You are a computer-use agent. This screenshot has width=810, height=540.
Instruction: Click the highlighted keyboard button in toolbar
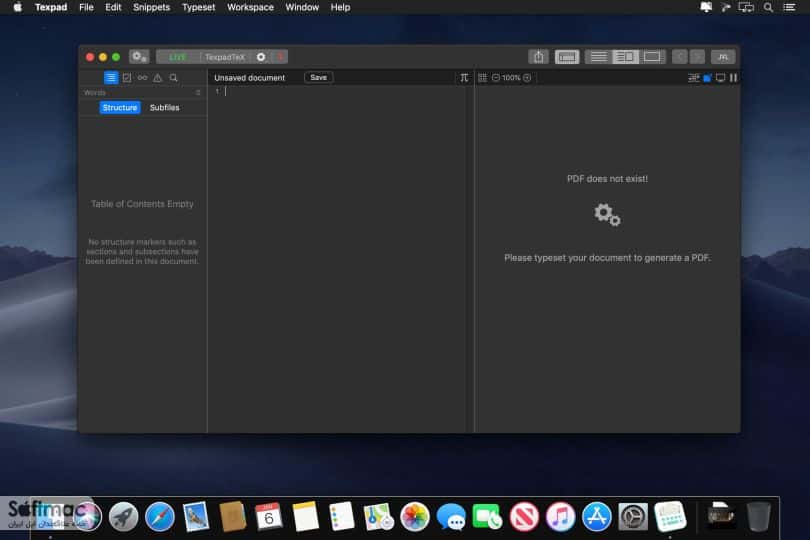pos(567,57)
